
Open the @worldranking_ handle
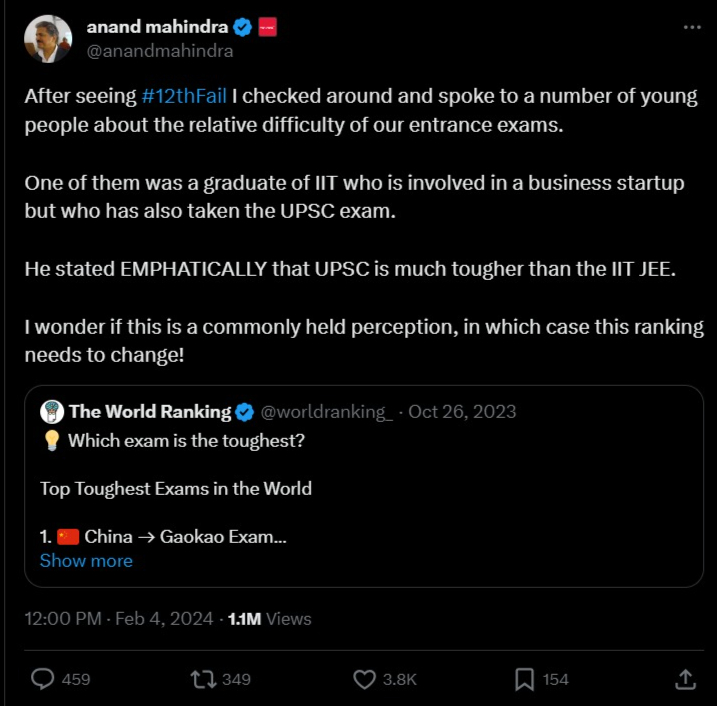tap(326, 411)
